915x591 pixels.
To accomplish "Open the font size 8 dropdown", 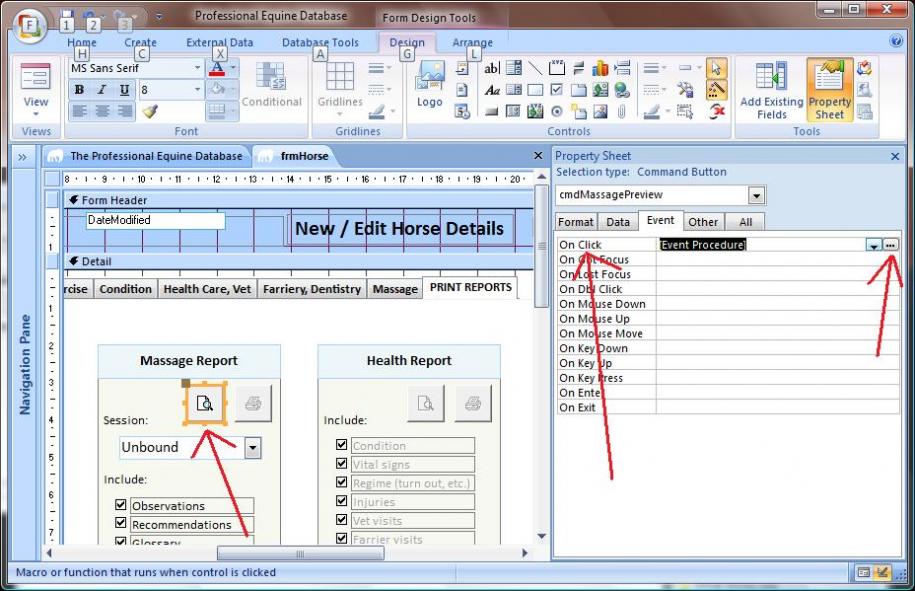I will coord(197,89).
